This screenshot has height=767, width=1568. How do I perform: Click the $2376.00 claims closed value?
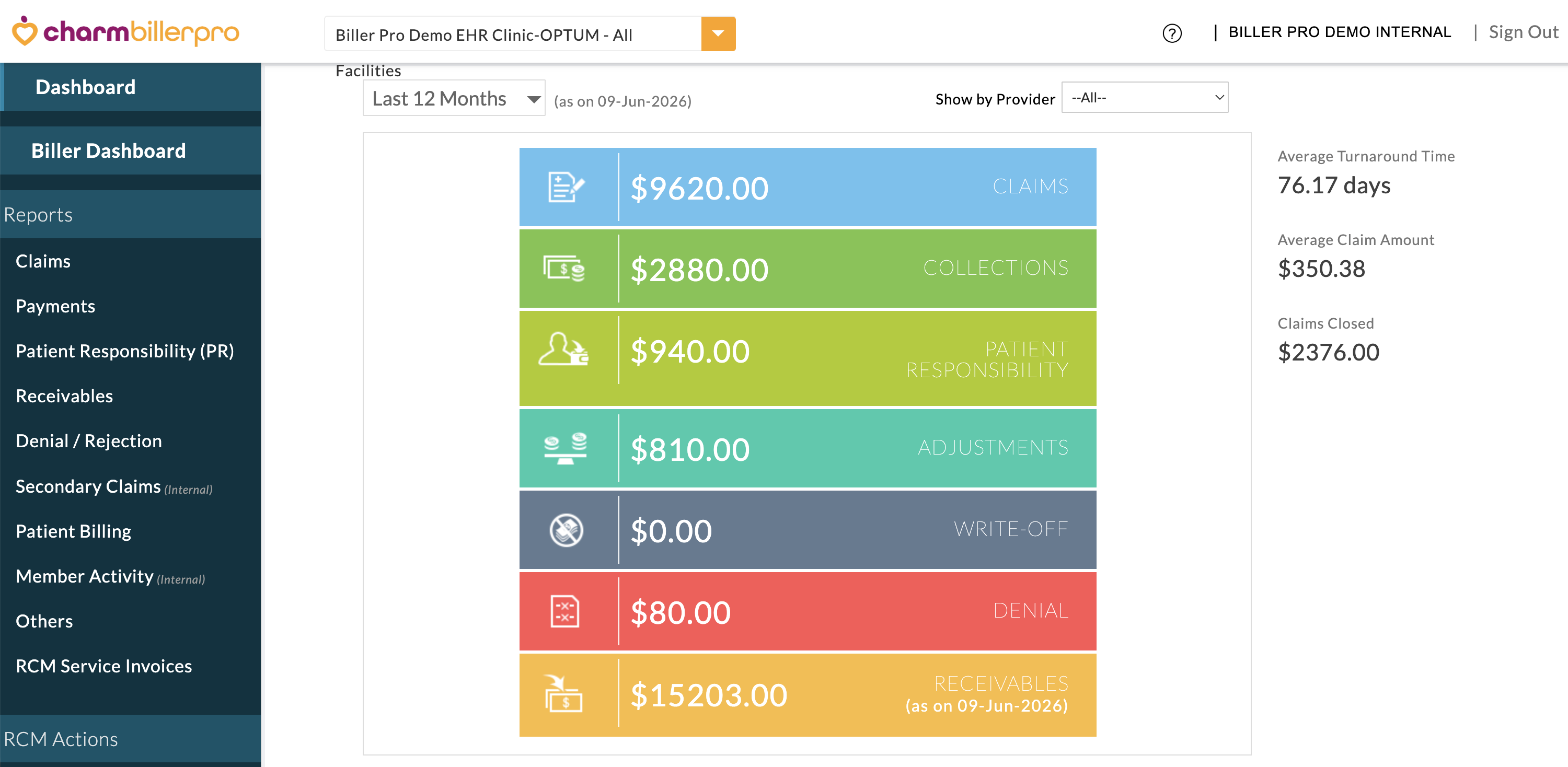pyautogui.click(x=1328, y=352)
